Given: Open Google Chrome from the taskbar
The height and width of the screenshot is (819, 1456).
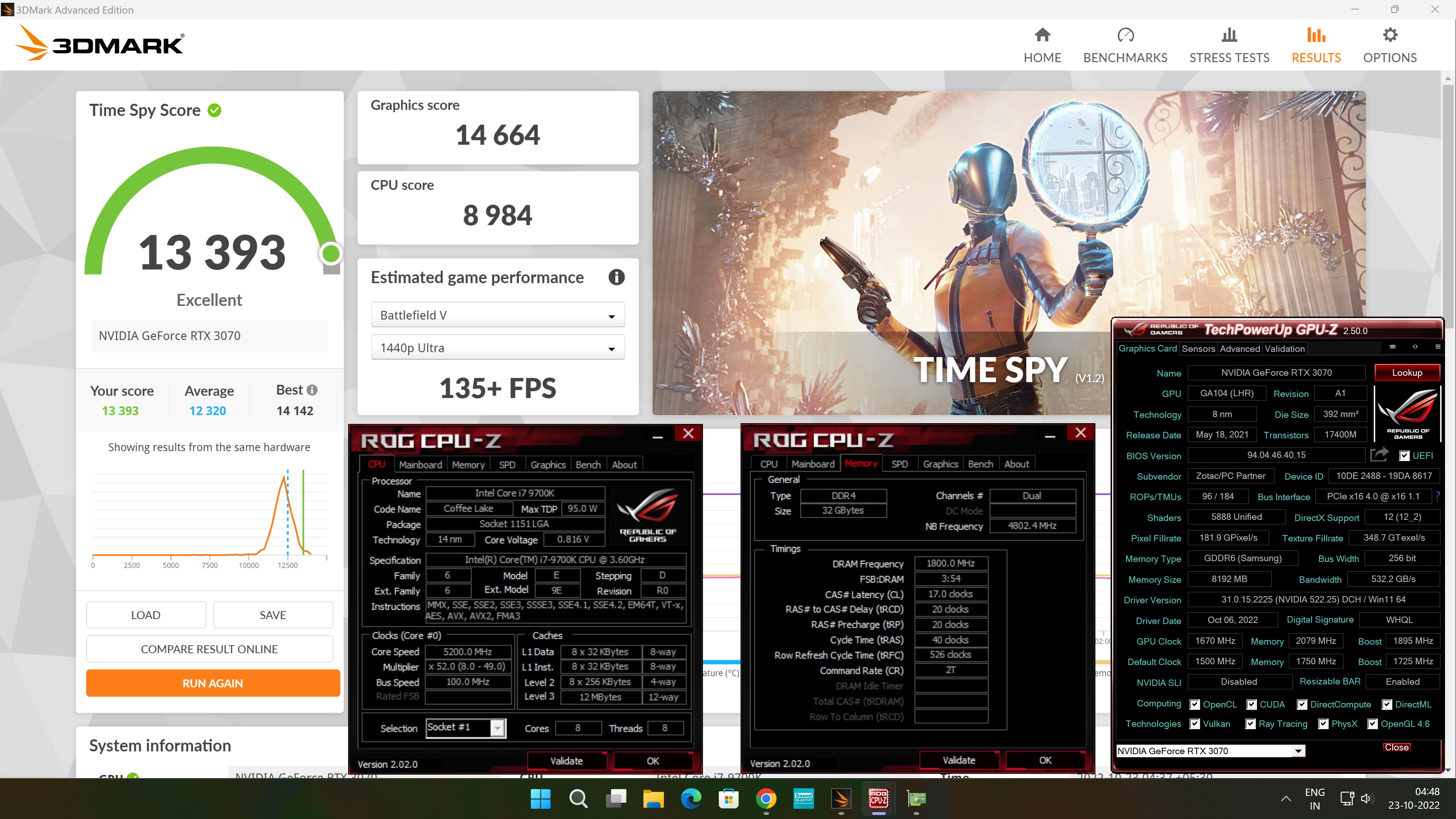Looking at the screenshot, I should pos(766,799).
